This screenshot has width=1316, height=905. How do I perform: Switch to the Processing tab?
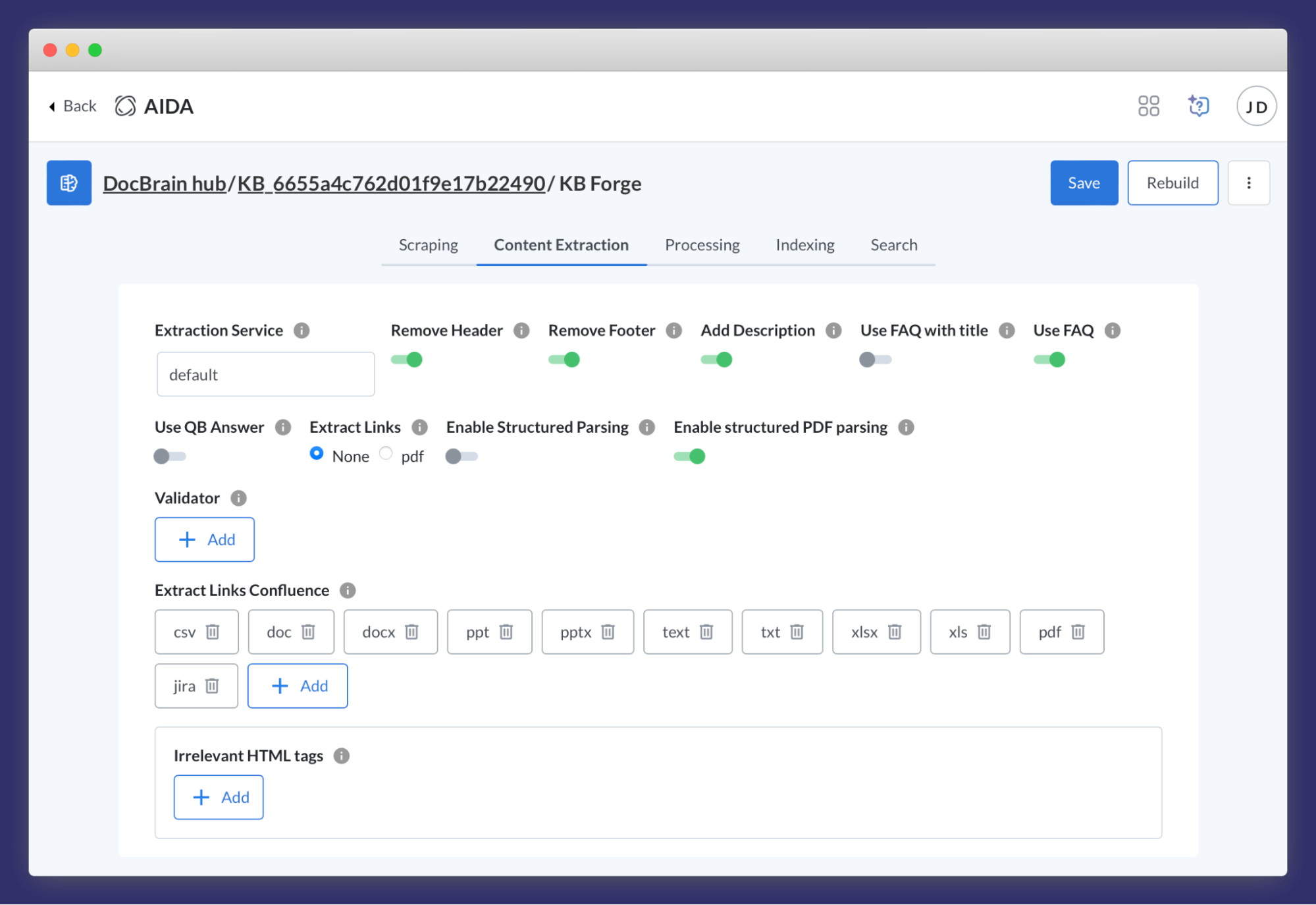[702, 244]
